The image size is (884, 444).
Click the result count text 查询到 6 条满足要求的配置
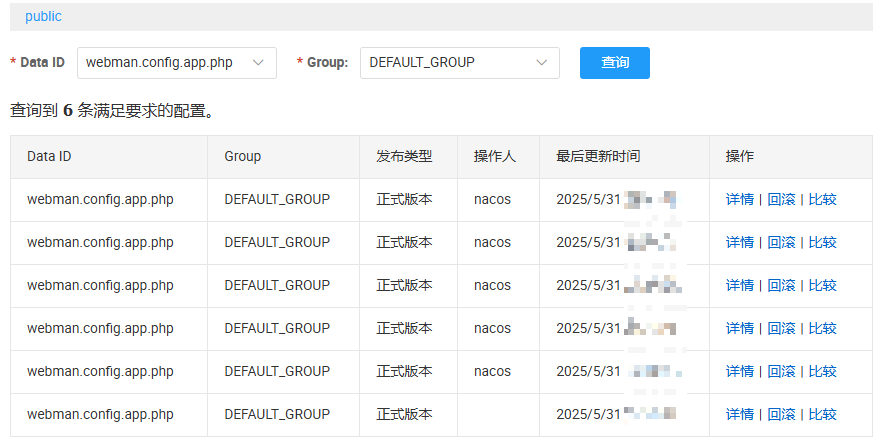click(x=113, y=110)
